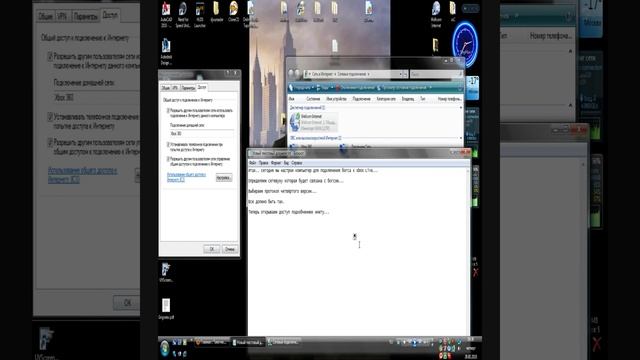Select the Wellcom Internet connection item
The image size is (640, 360).
tap(313, 122)
